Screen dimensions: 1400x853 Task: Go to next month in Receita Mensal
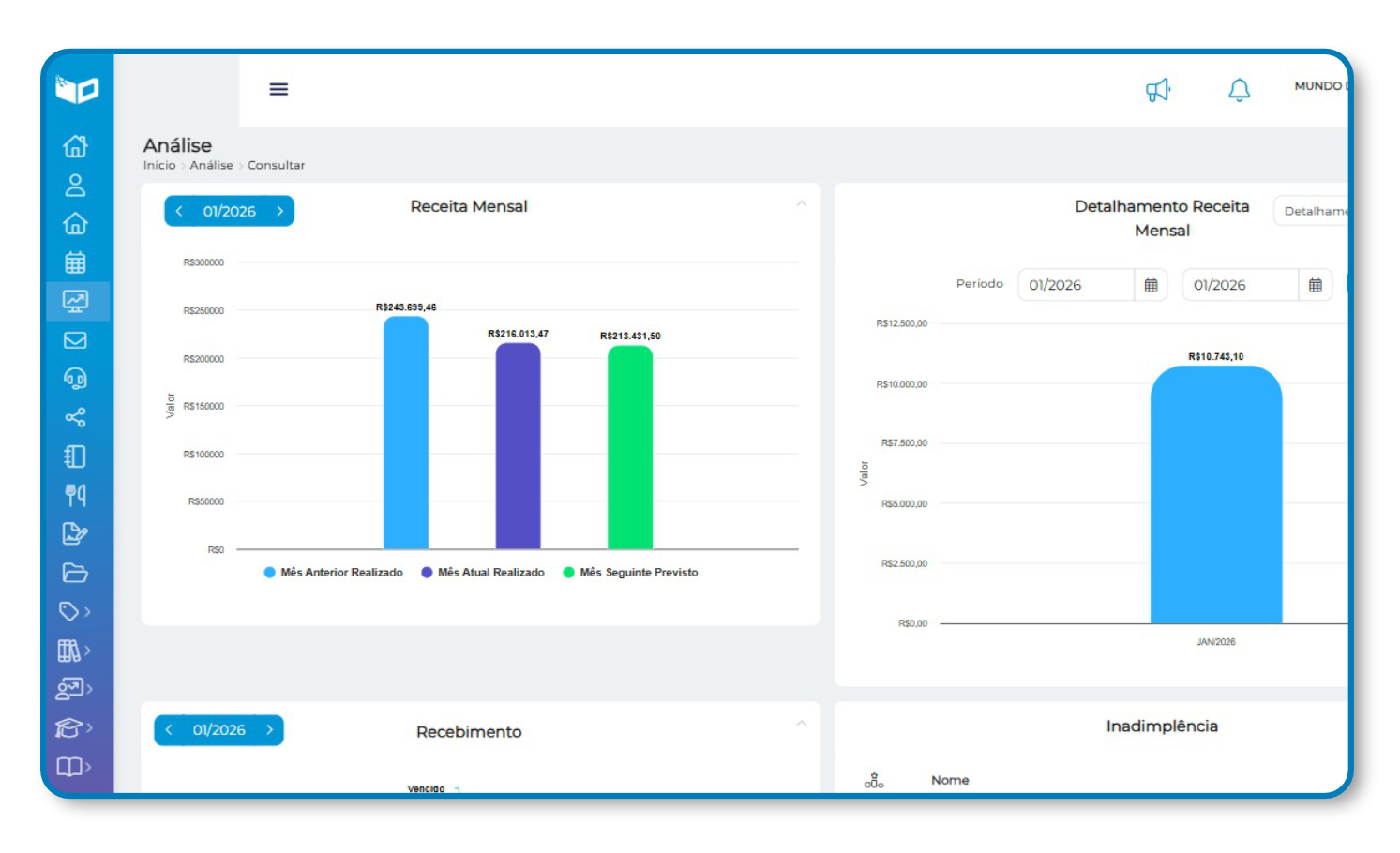(x=279, y=211)
